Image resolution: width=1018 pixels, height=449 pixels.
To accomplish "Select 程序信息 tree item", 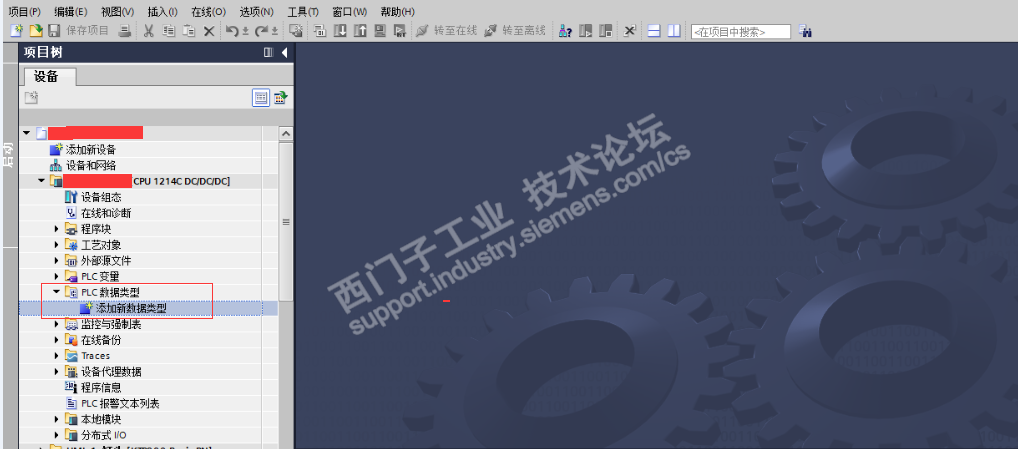I will coord(101,387).
